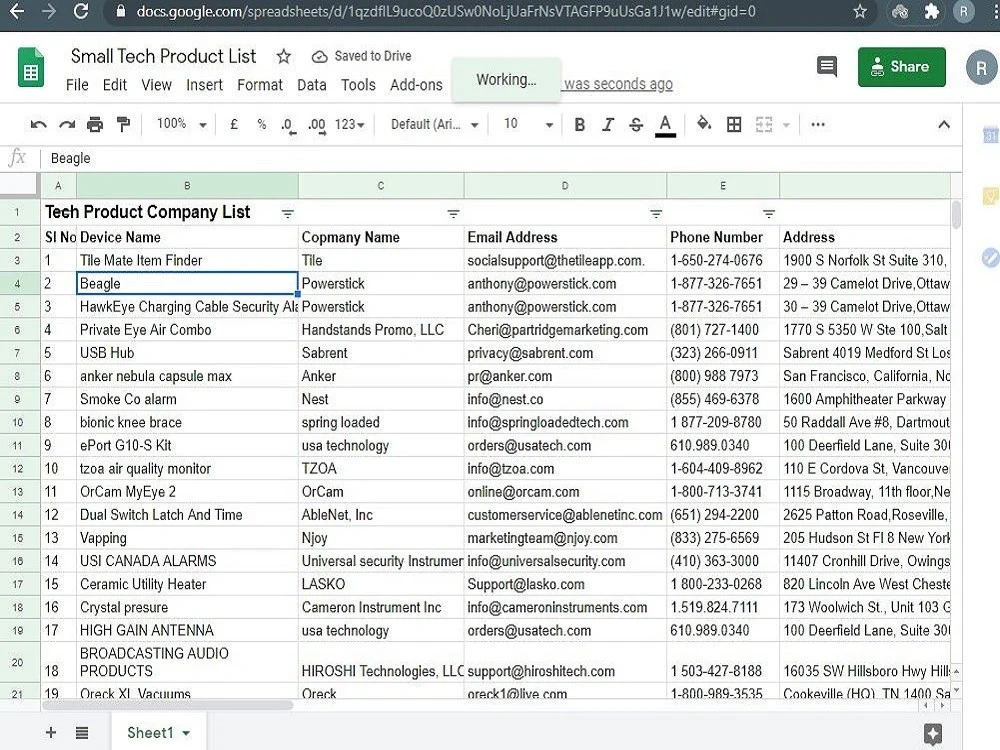Add a new sheet with plus icon
This screenshot has width=1000, height=750.
(x=50, y=733)
